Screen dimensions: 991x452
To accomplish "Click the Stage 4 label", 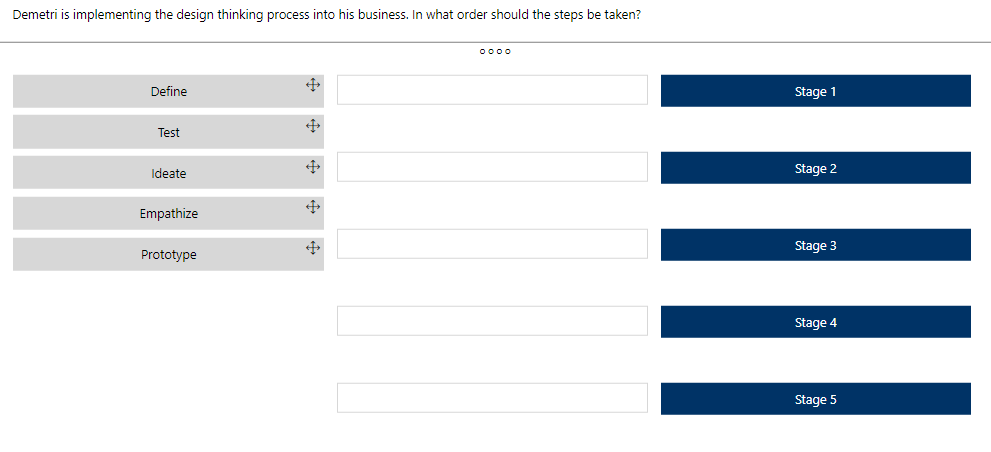I will [815, 322].
